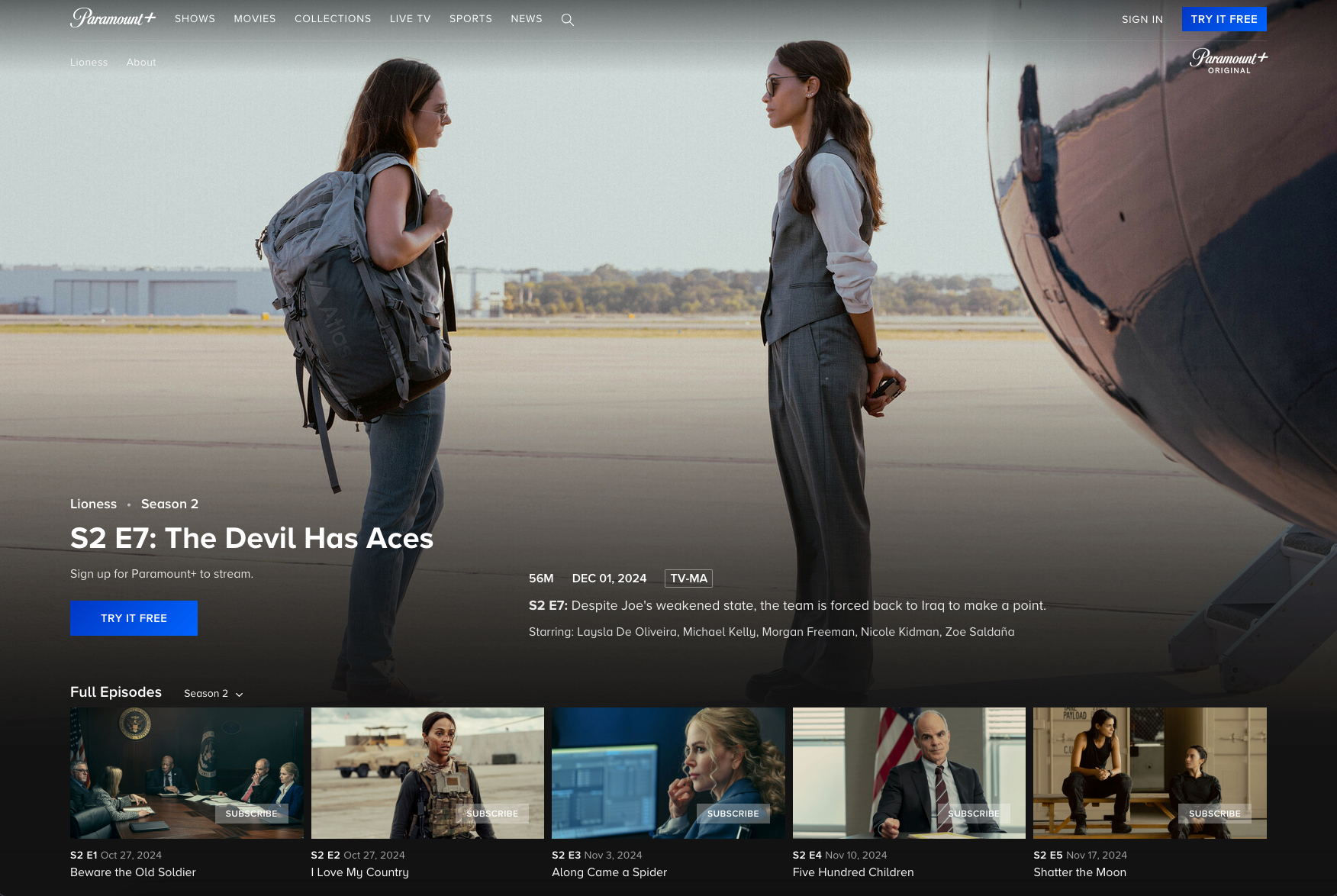Switch to the About tab

tap(141, 63)
